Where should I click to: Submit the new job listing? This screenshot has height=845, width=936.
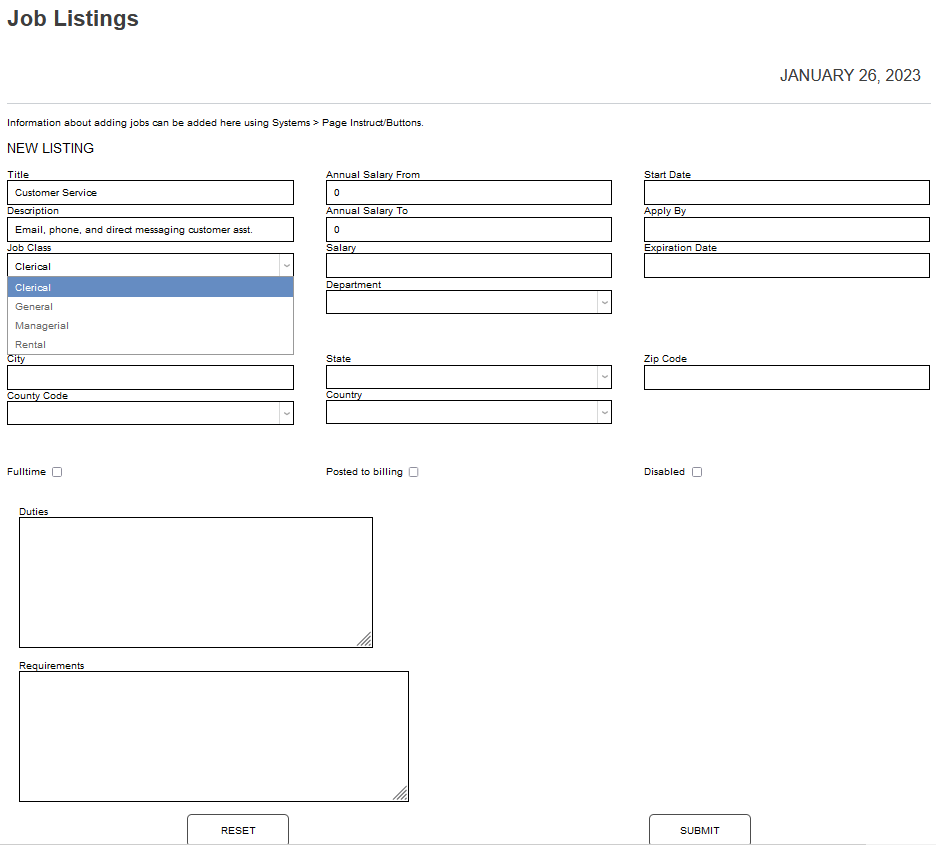[699, 830]
